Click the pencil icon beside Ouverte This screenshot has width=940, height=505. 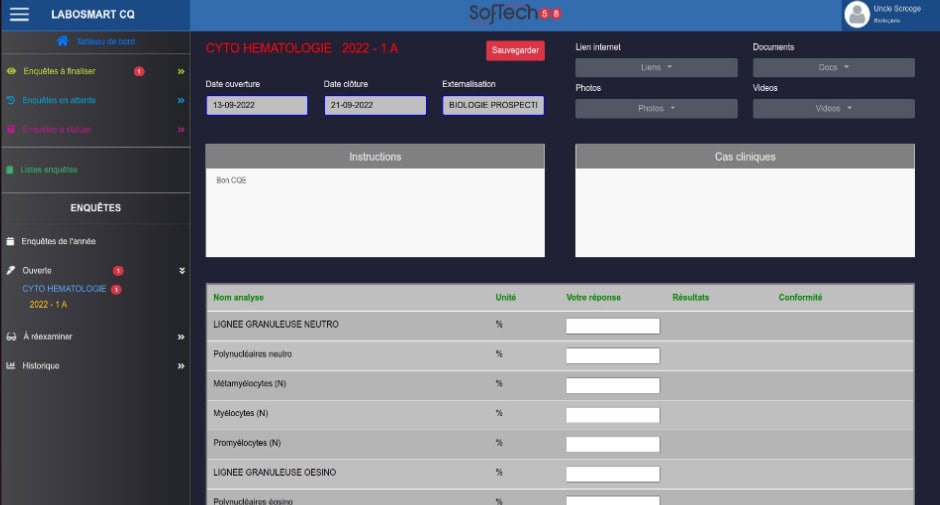[11, 270]
